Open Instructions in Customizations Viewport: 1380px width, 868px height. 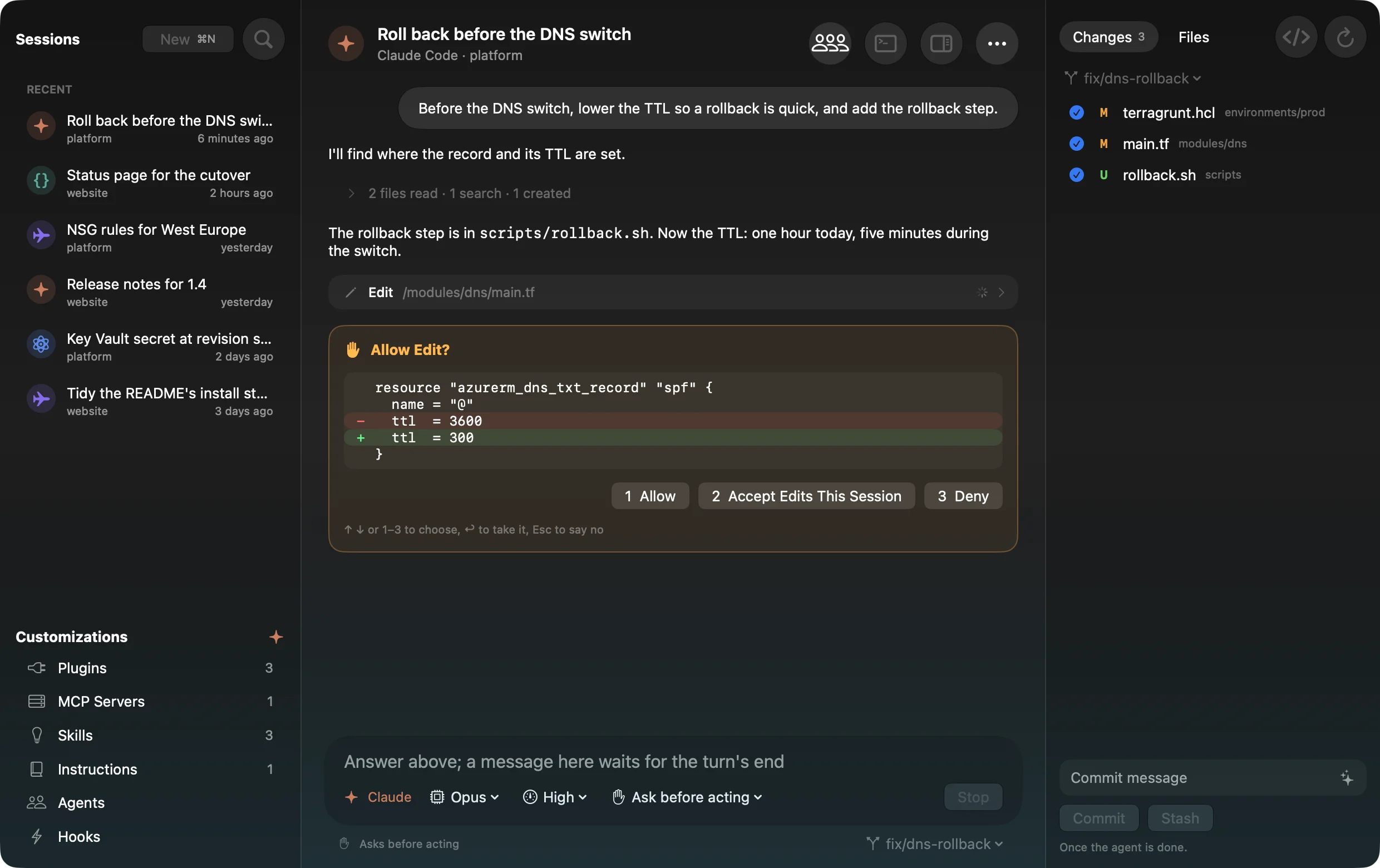pyautogui.click(x=150, y=768)
